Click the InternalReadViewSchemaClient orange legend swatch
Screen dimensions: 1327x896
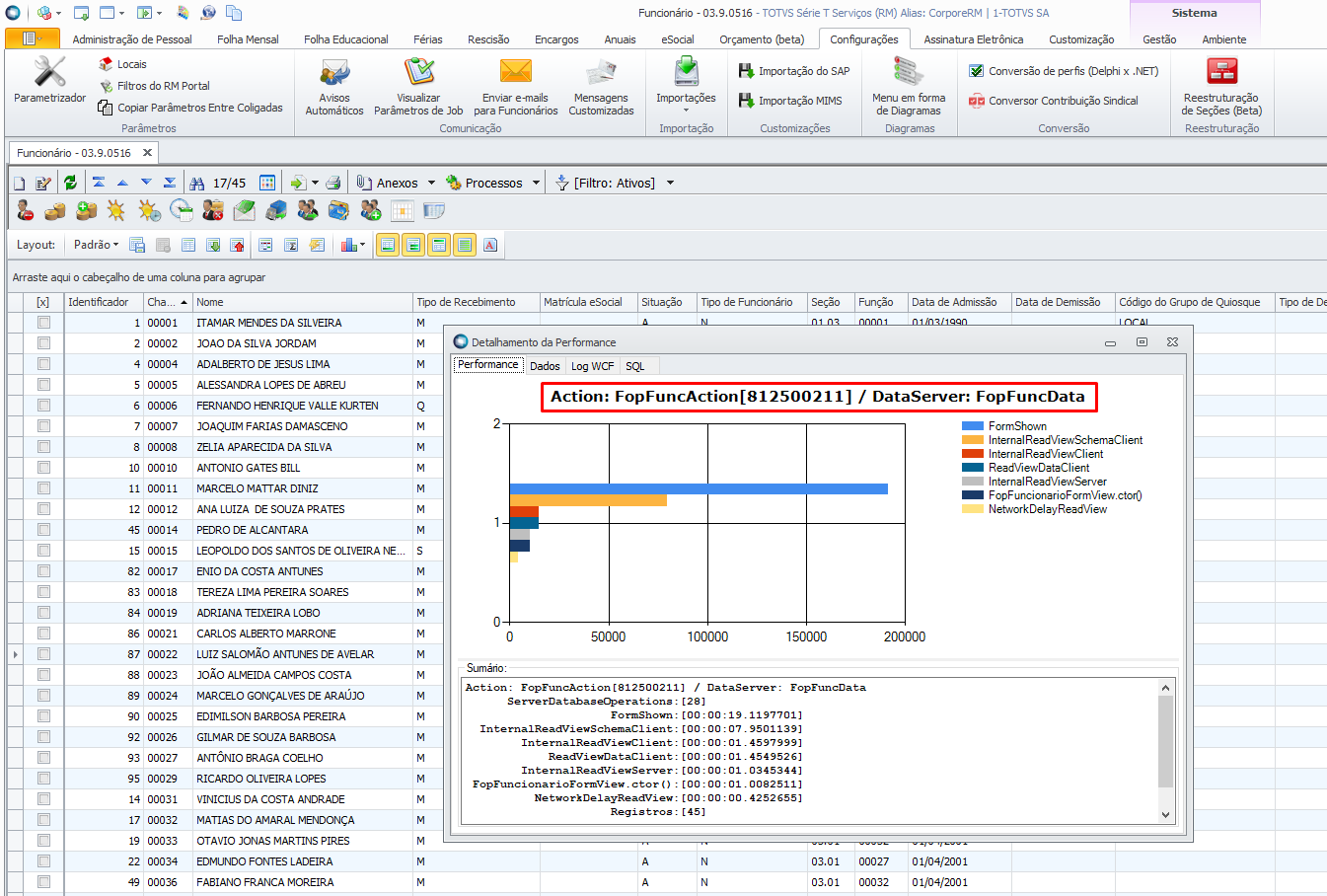pos(973,440)
